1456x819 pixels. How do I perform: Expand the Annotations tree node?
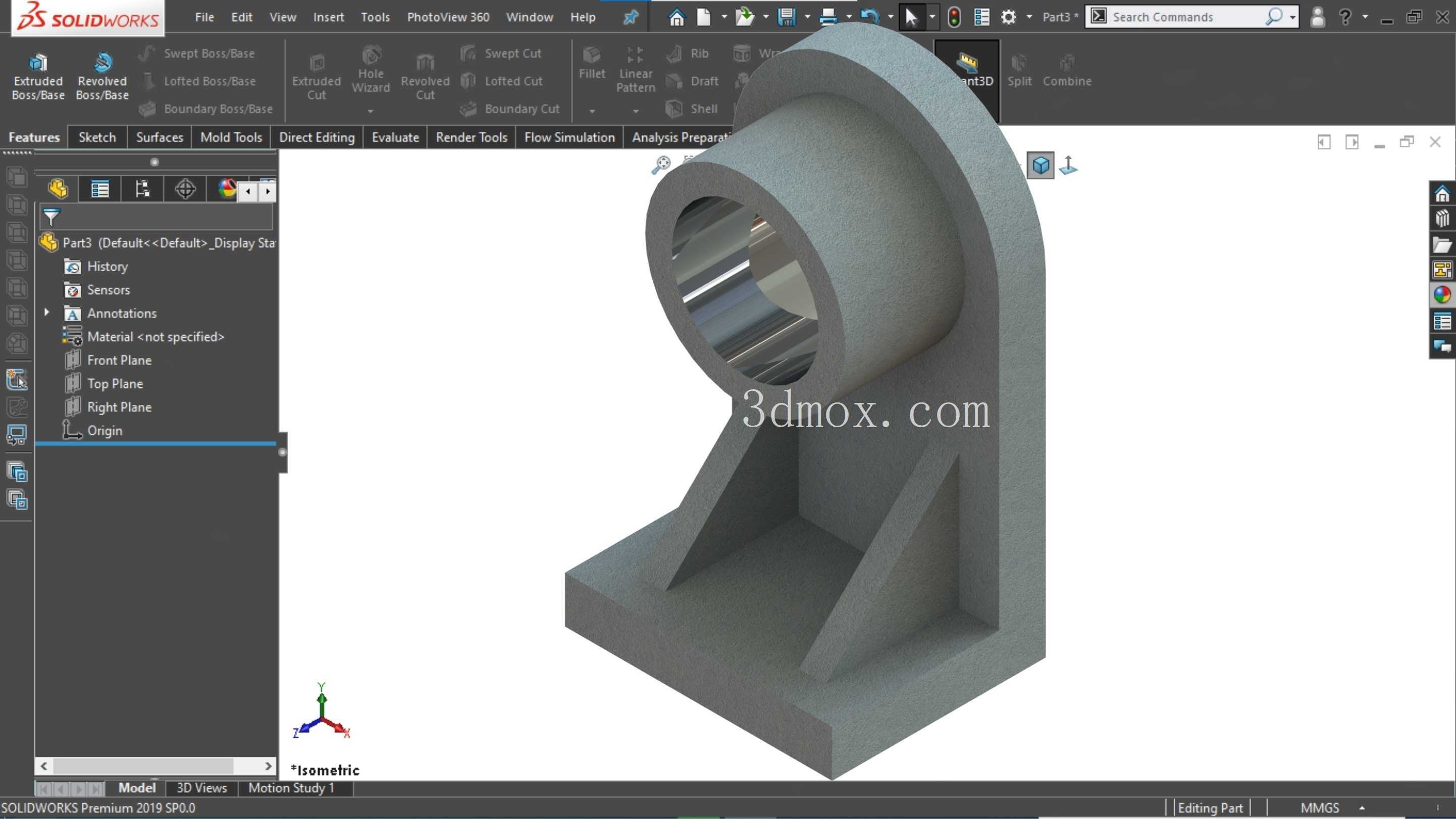coord(47,313)
